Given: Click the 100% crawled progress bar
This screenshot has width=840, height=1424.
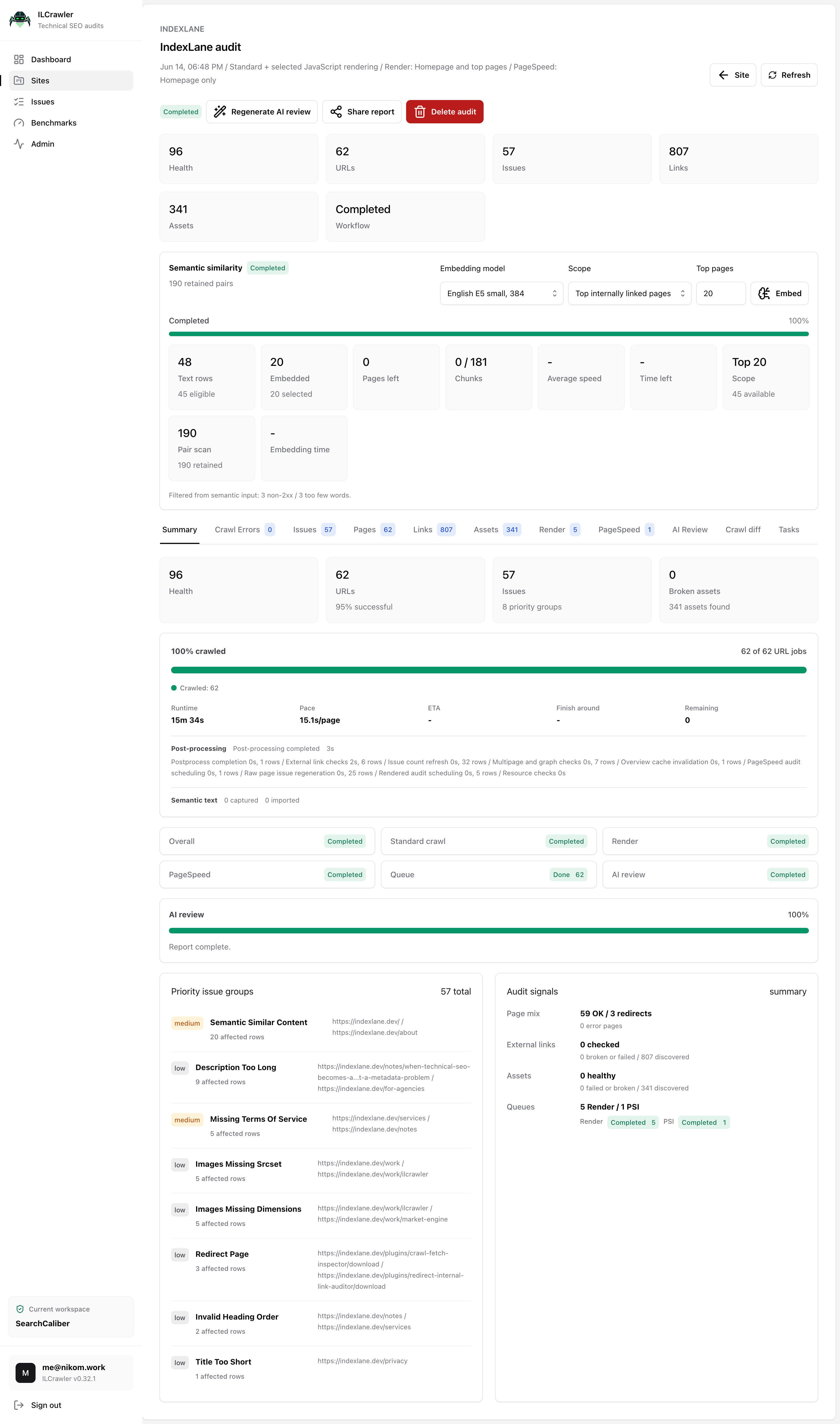Looking at the screenshot, I should tap(489, 670).
